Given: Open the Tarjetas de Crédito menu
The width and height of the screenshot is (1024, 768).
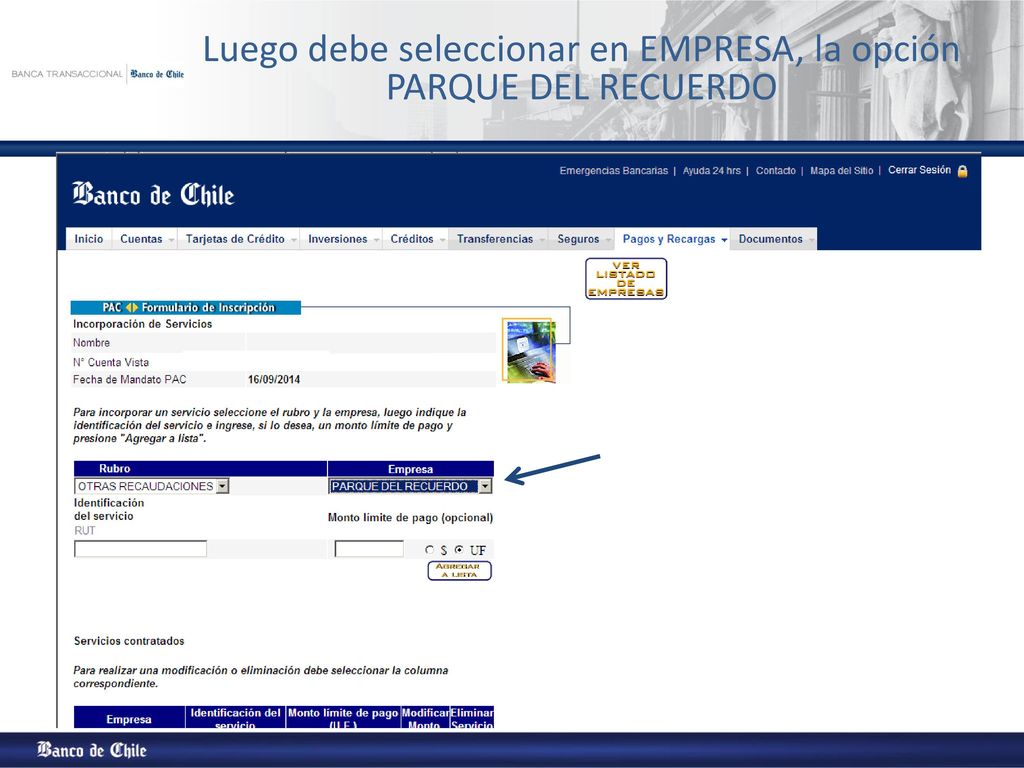Looking at the screenshot, I should point(239,239).
